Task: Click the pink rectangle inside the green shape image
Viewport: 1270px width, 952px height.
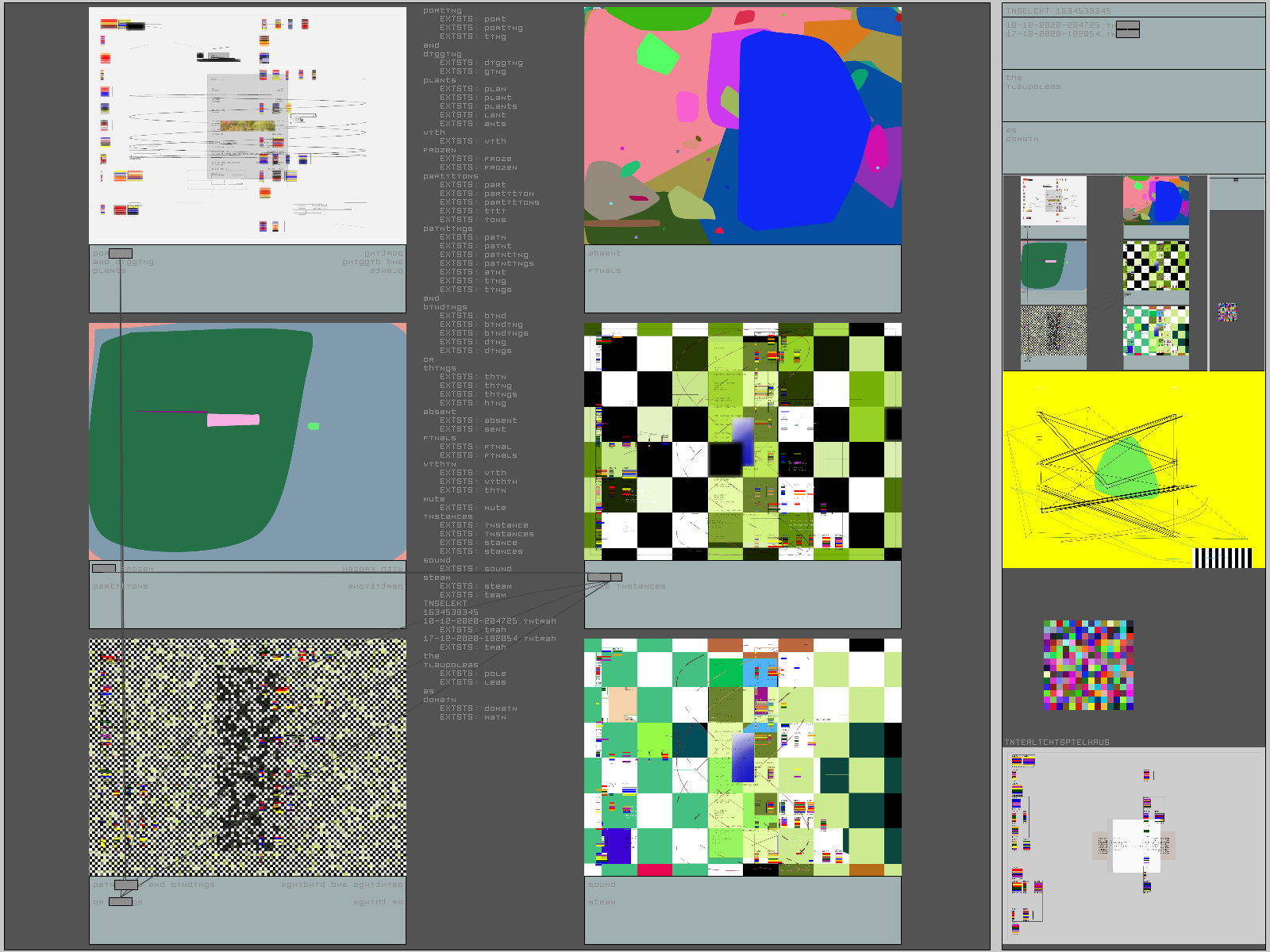Action: point(233,420)
